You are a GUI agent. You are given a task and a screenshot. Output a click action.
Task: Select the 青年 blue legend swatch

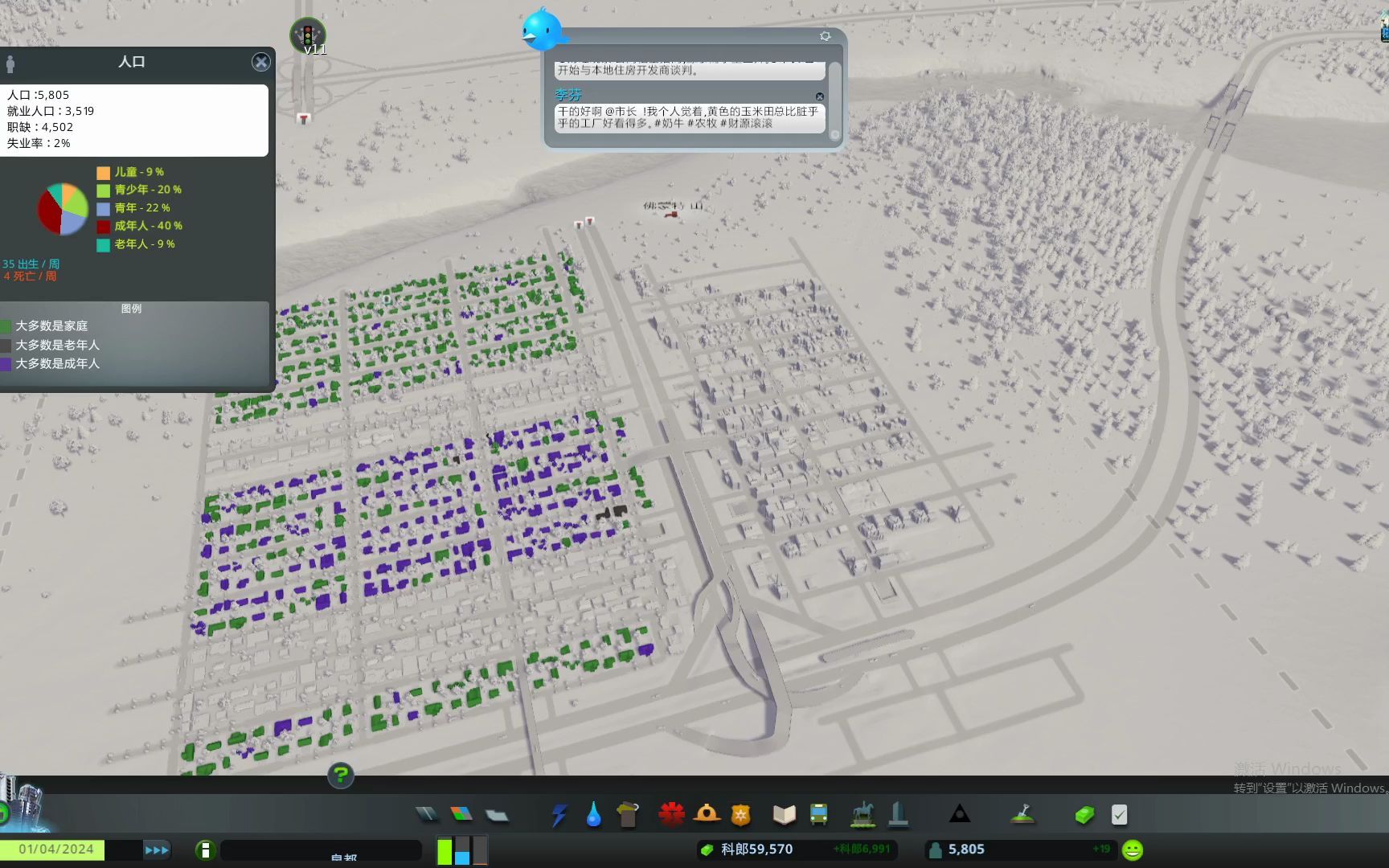[103, 208]
